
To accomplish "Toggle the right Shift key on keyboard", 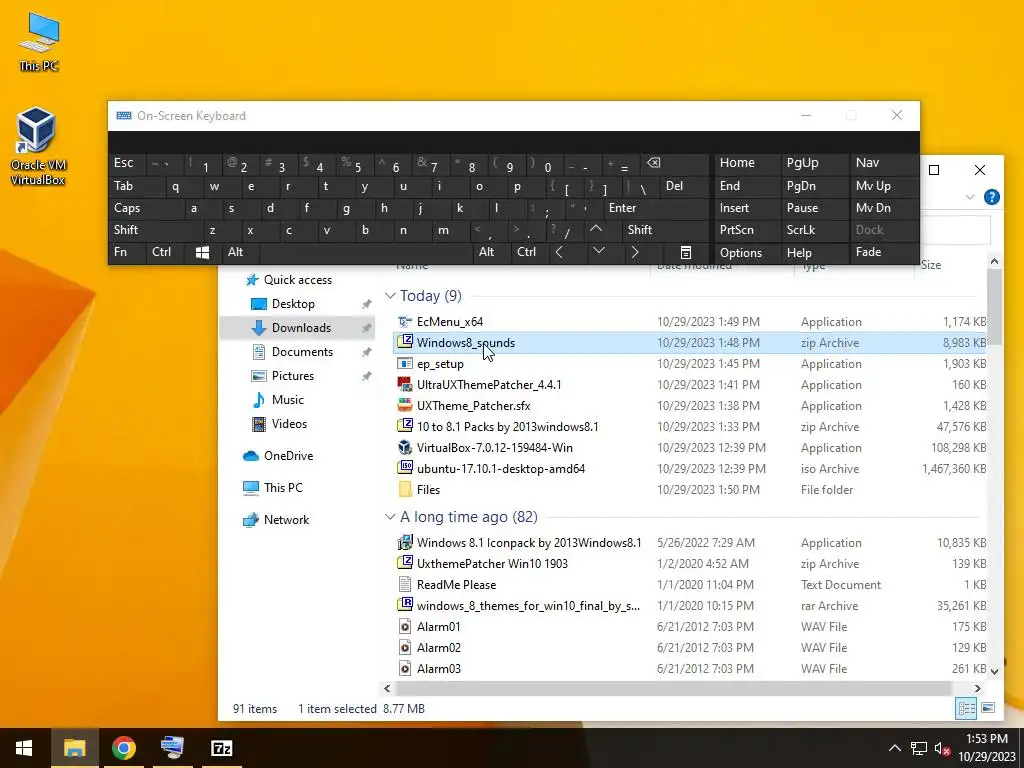I will tap(665, 230).
